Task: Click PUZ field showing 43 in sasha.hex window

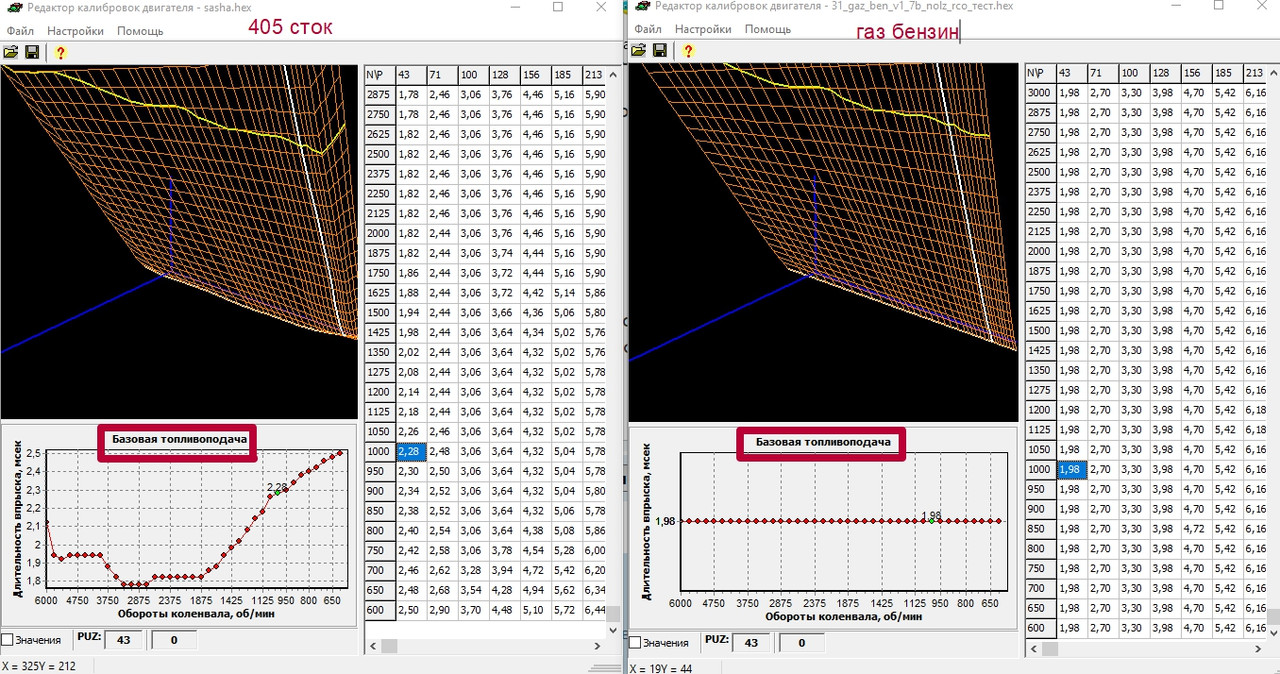Action: coord(123,639)
